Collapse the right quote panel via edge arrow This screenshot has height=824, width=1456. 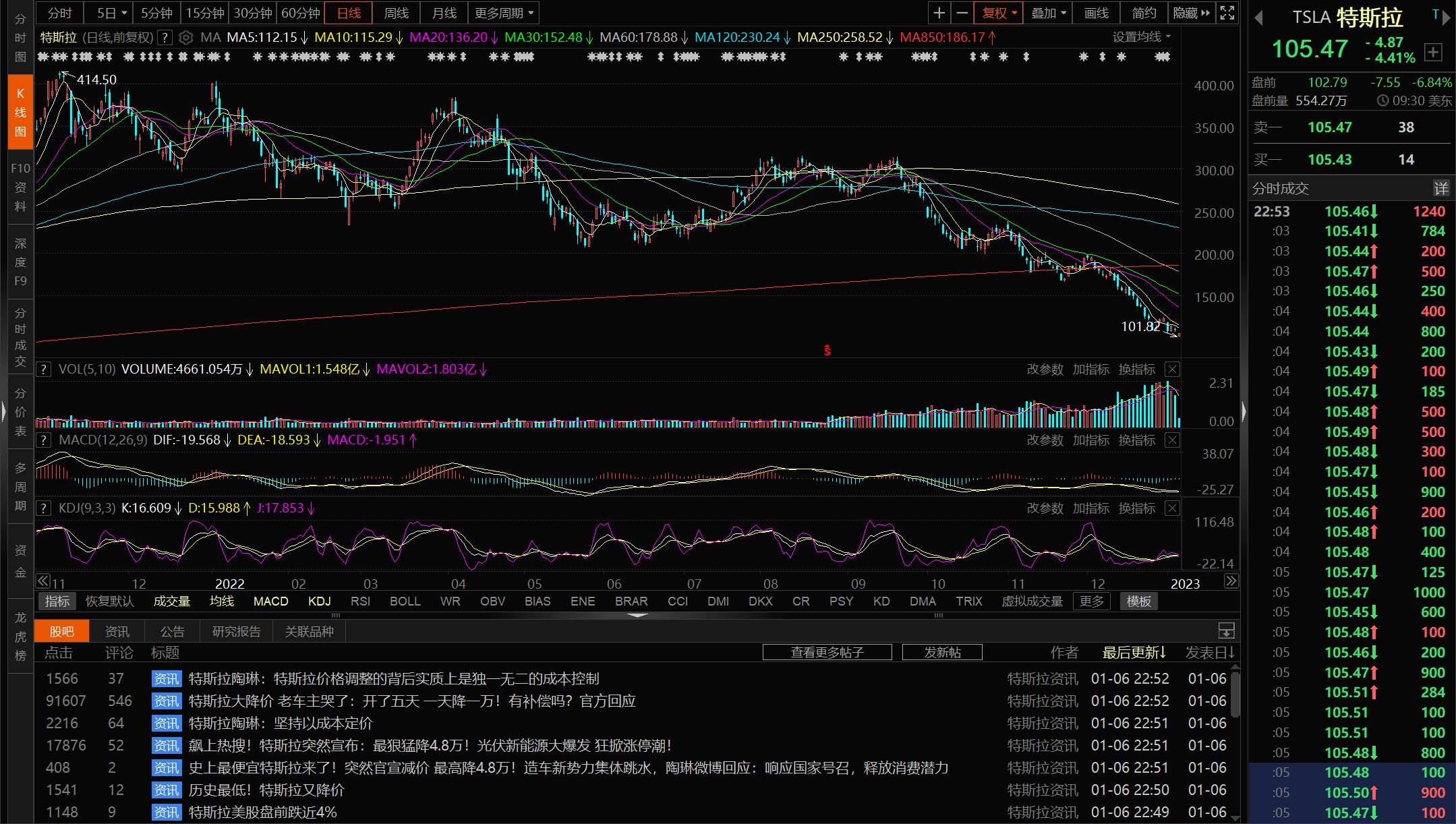point(1244,411)
